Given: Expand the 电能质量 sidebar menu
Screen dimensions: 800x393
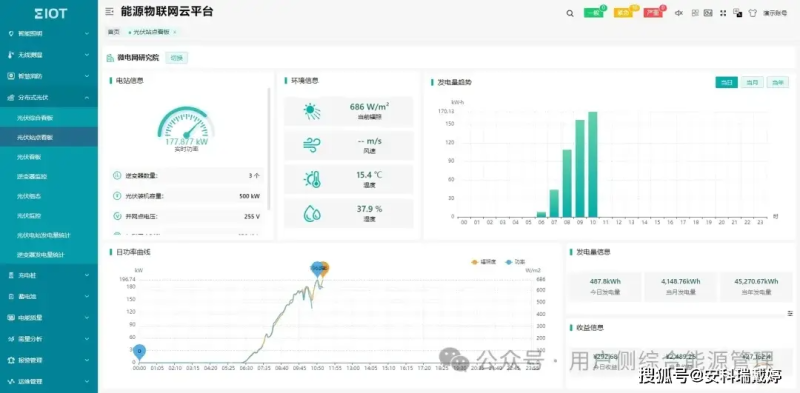Looking at the screenshot, I should pos(49,317).
